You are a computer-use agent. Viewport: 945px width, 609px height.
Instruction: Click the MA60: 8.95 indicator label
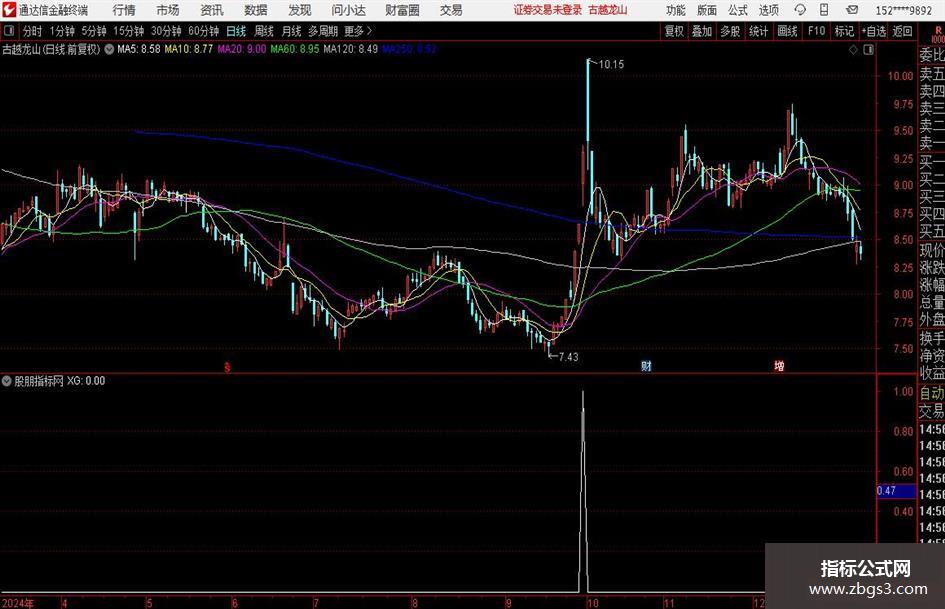coord(295,49)
